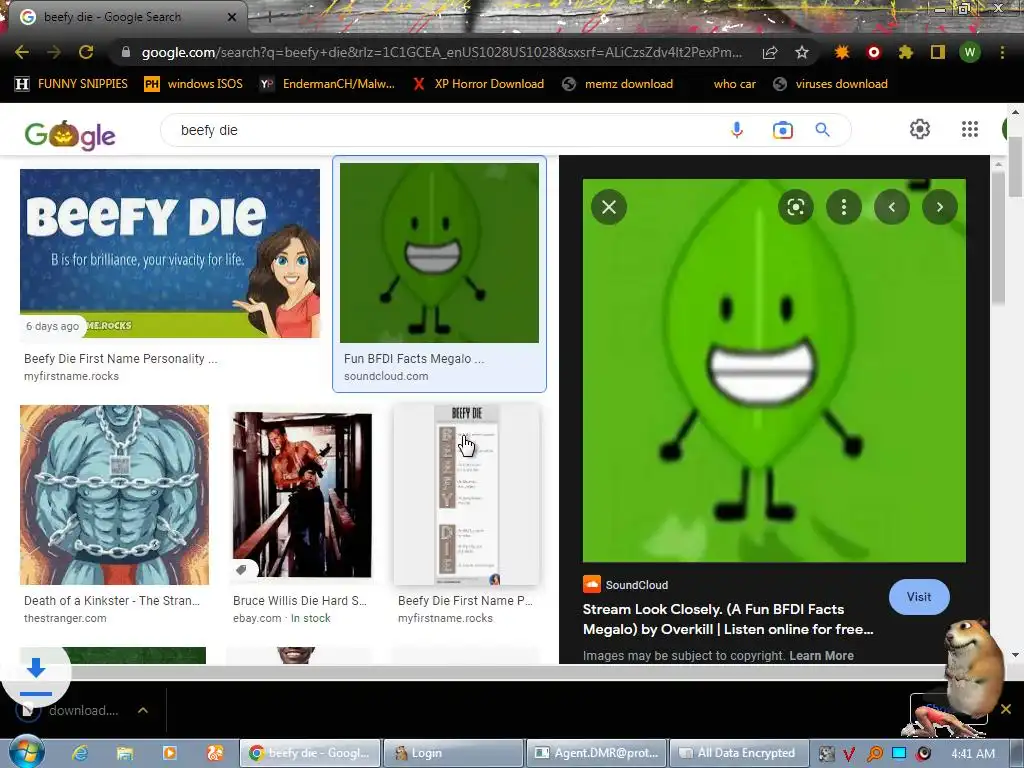This screenshot has width=1024, height=768.
Task: Select the Fun BFDI Facts Megalo thumbnail
Action: point(440,253)
